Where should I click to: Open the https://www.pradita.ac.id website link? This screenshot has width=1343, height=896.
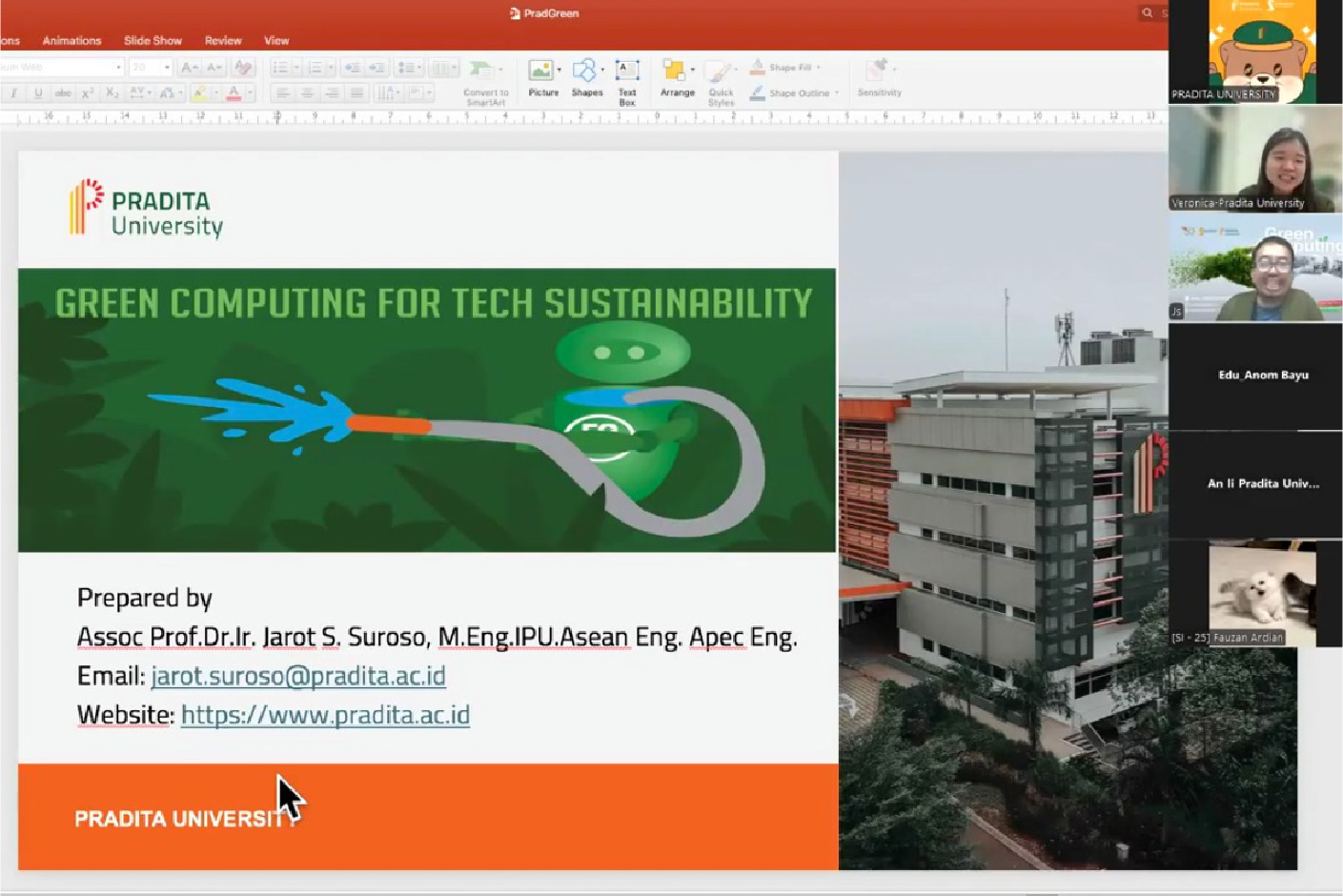click(325, 715)
